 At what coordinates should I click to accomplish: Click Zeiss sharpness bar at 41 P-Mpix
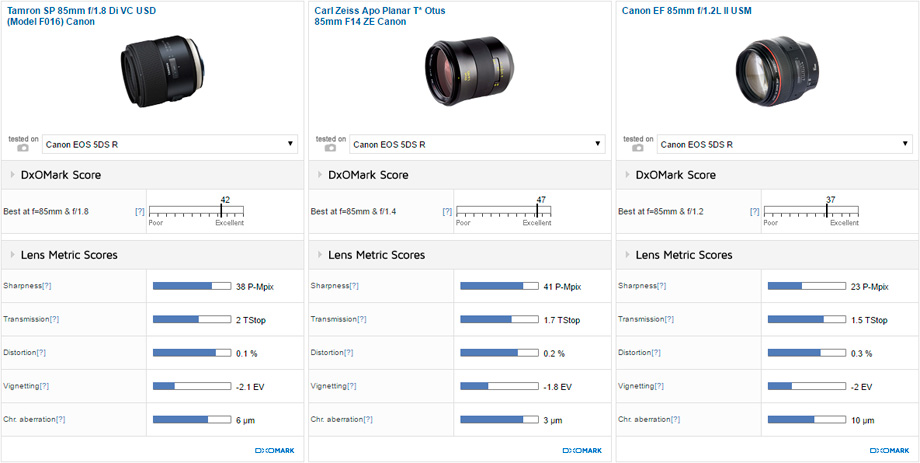(x=499, y=286)
